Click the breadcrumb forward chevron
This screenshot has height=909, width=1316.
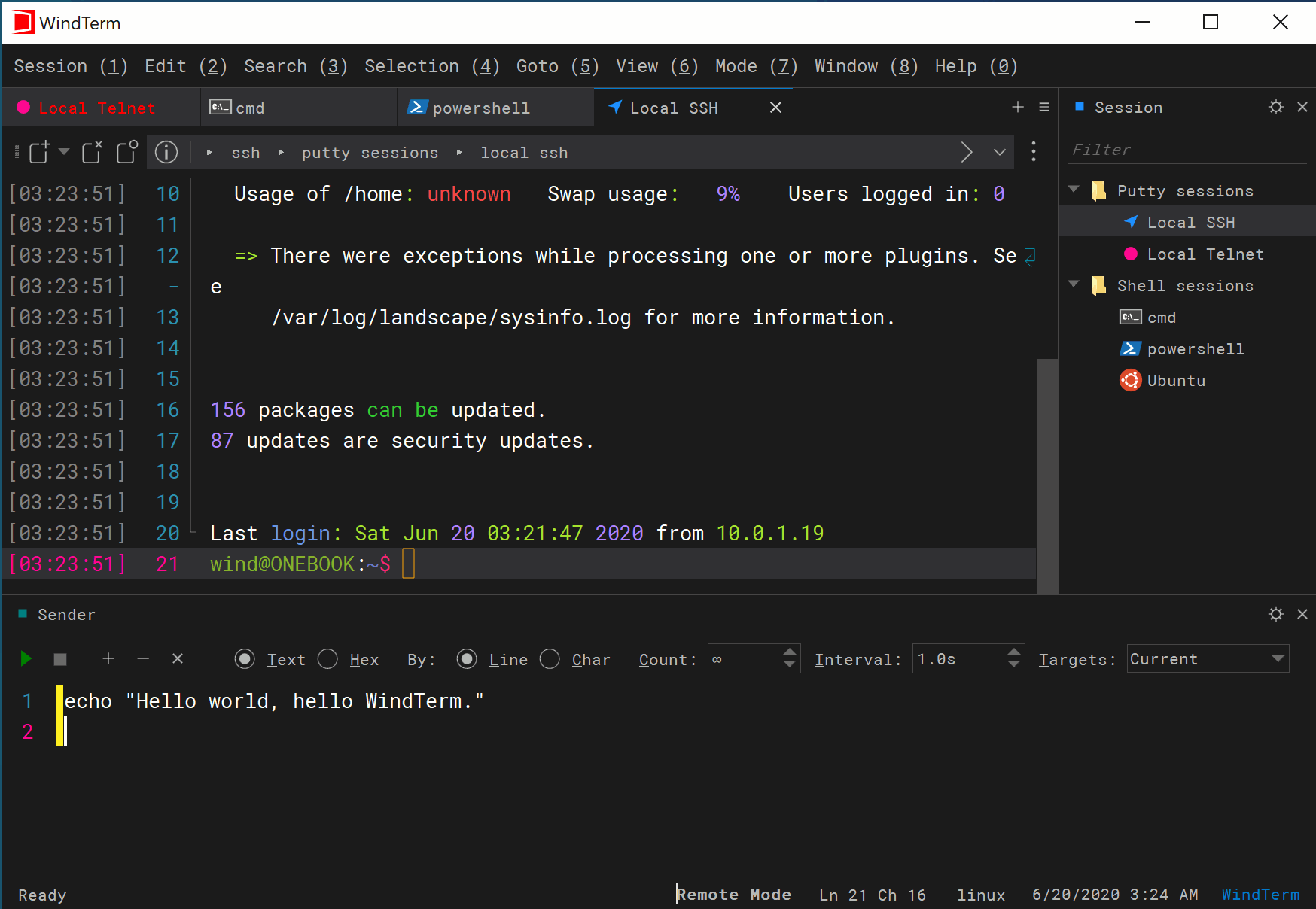(x=967, y=152)
